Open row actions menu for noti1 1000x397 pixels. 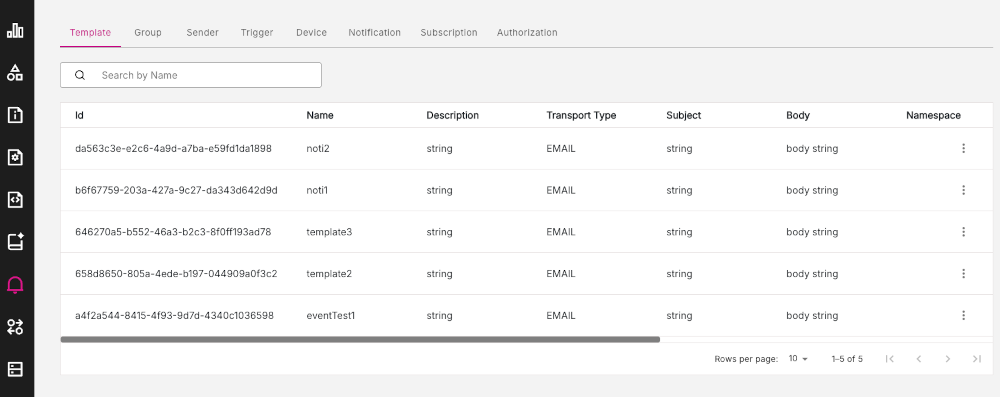[963, 190]
